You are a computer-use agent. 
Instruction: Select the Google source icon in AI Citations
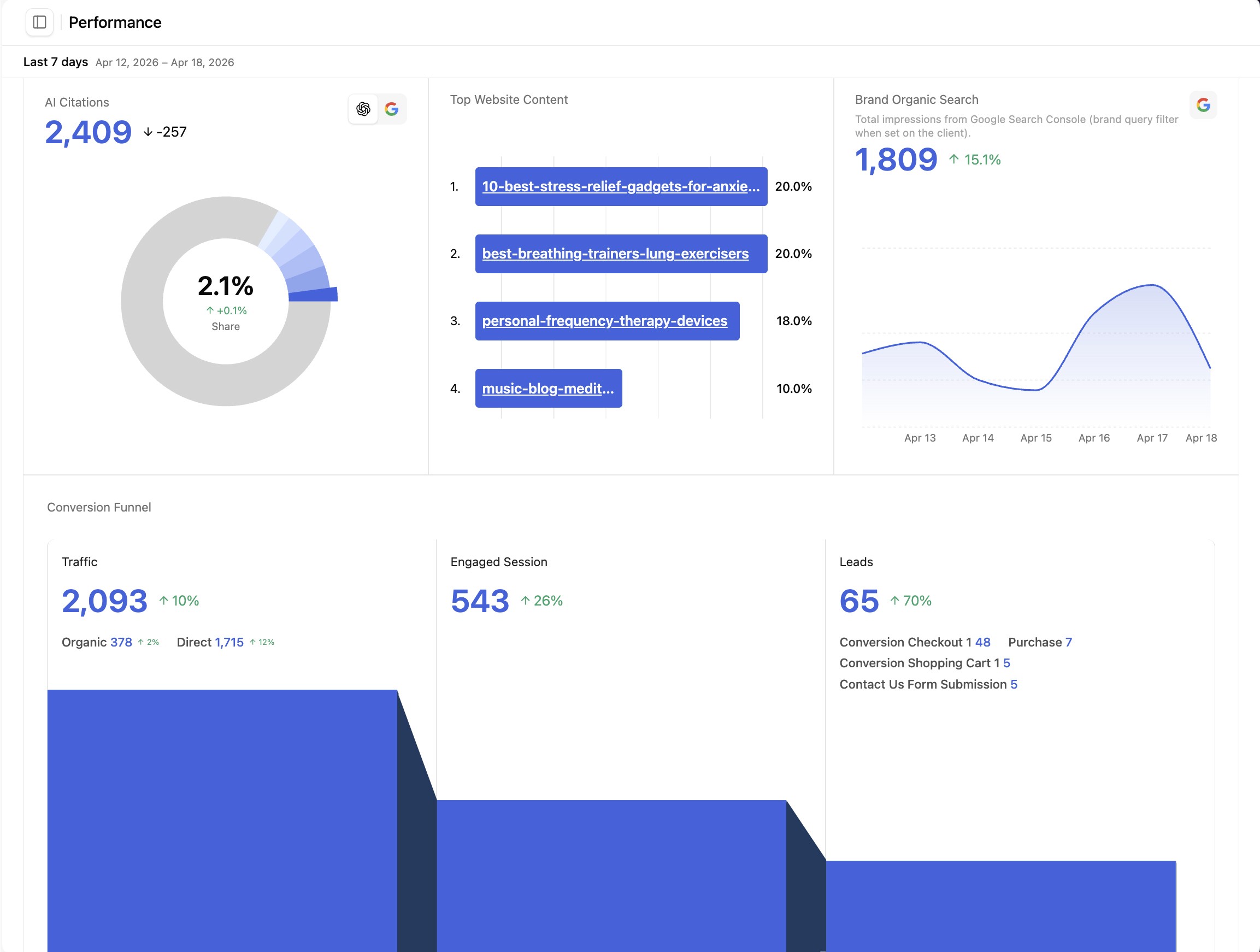point(391,109)
